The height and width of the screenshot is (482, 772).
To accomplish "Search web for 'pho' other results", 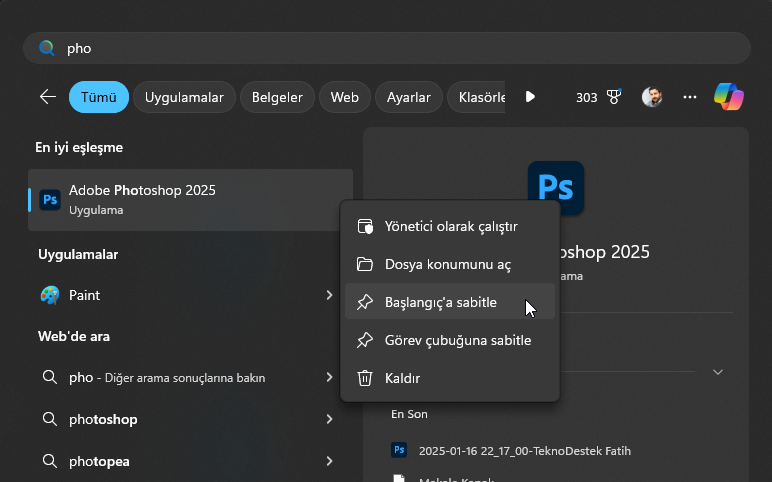I will (191, 378).
